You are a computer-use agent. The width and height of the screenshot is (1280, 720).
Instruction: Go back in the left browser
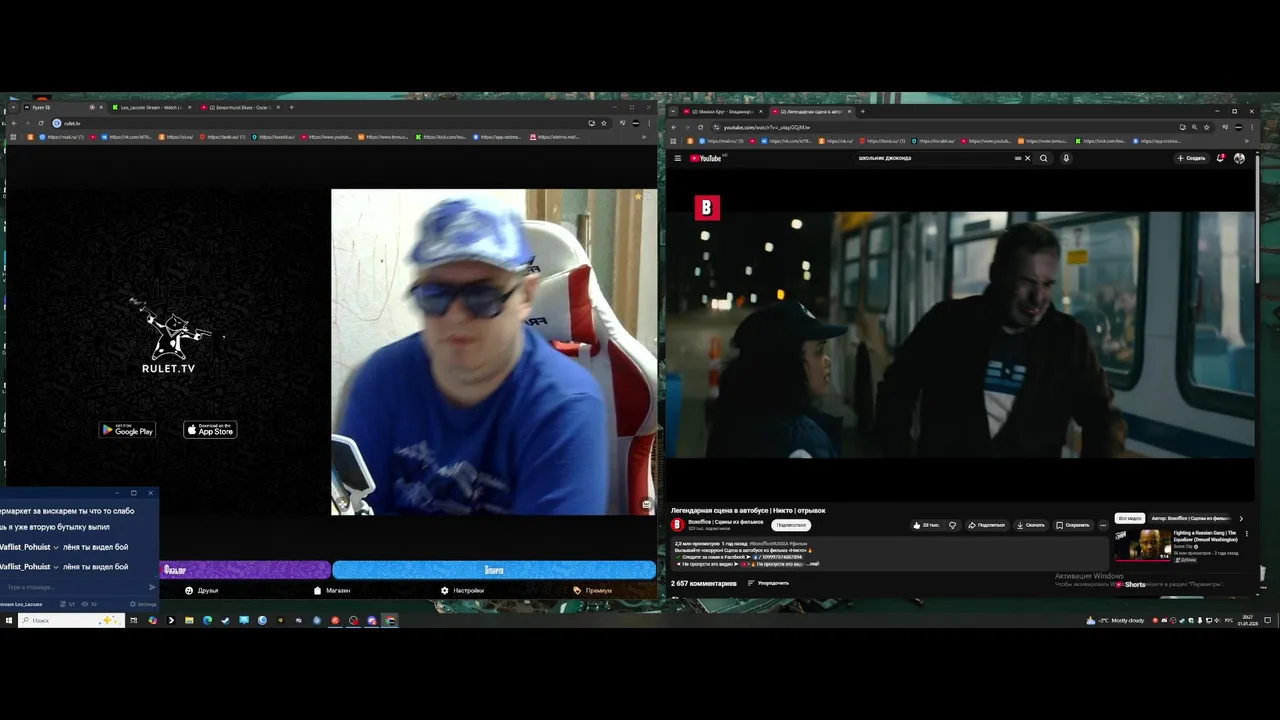(13, 123)
